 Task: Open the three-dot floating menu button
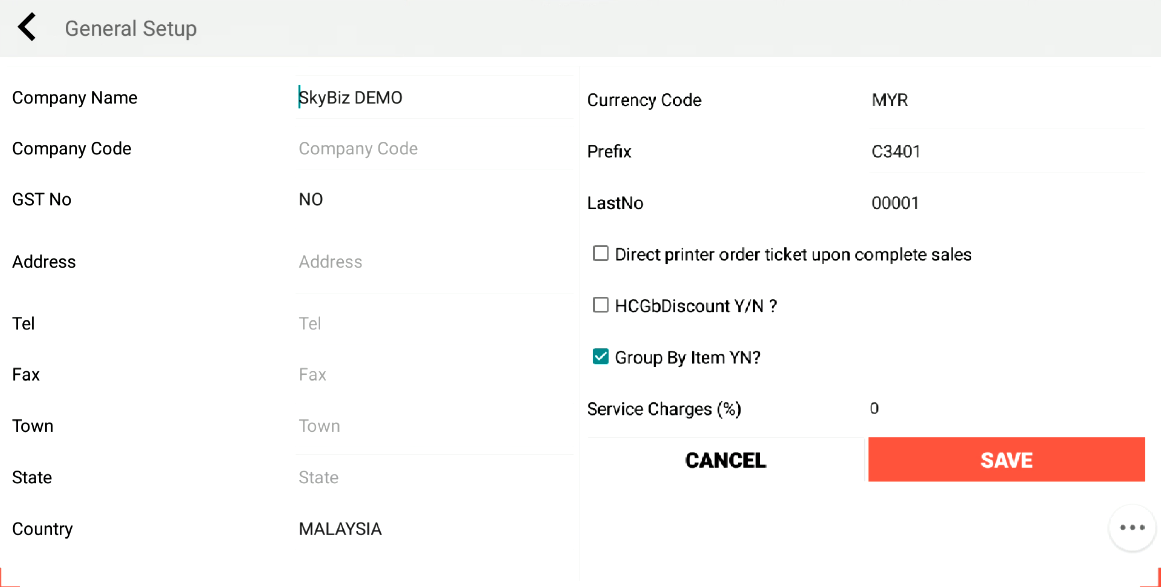point(1131,528)
